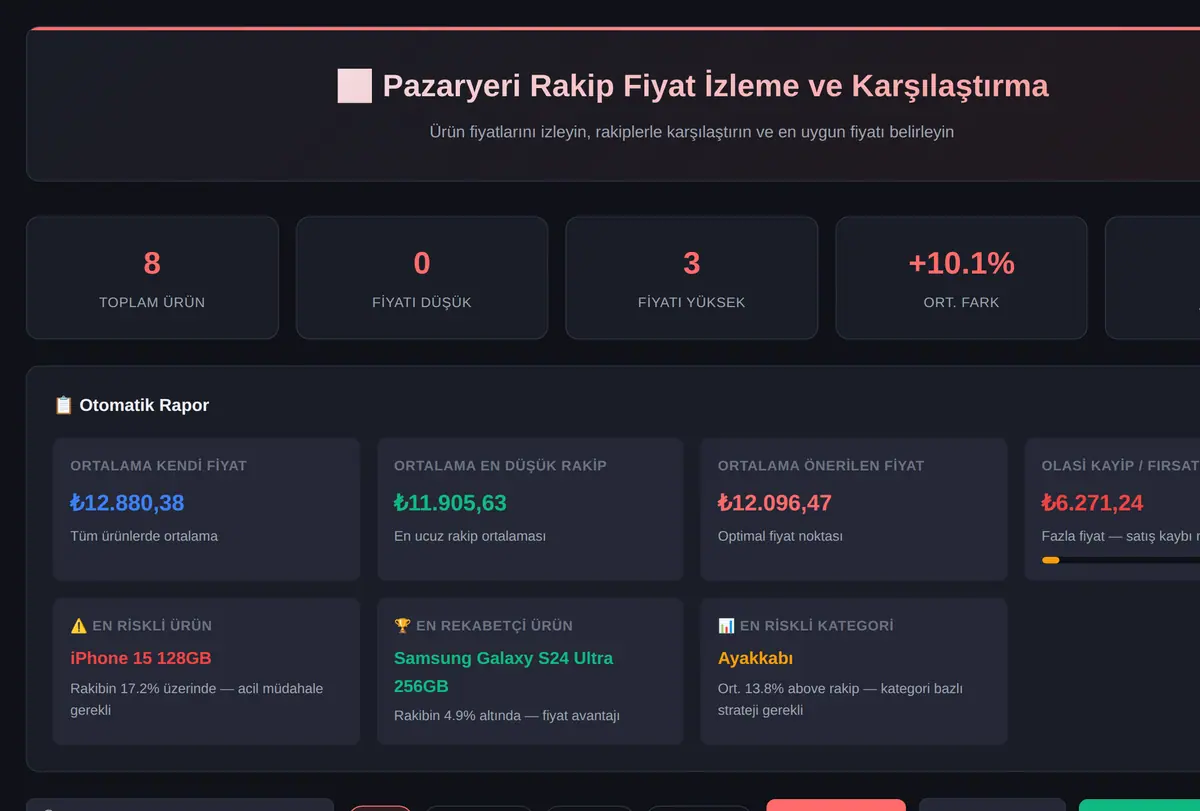Screen dimensions: 1200x811
Task: Click the number 3 in Fiyatı Yüksek
Action: pyautogui.click(x=692, y=263)
